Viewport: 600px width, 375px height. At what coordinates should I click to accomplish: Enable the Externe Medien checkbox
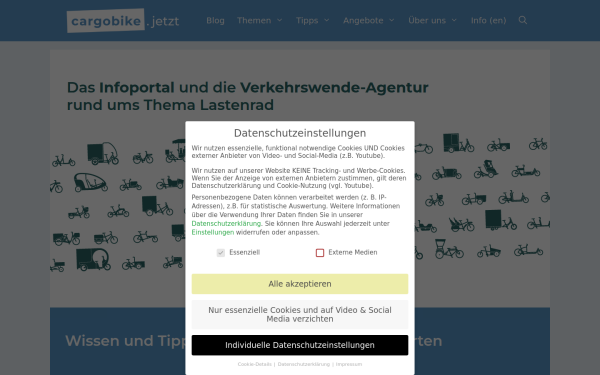(320, 253)
